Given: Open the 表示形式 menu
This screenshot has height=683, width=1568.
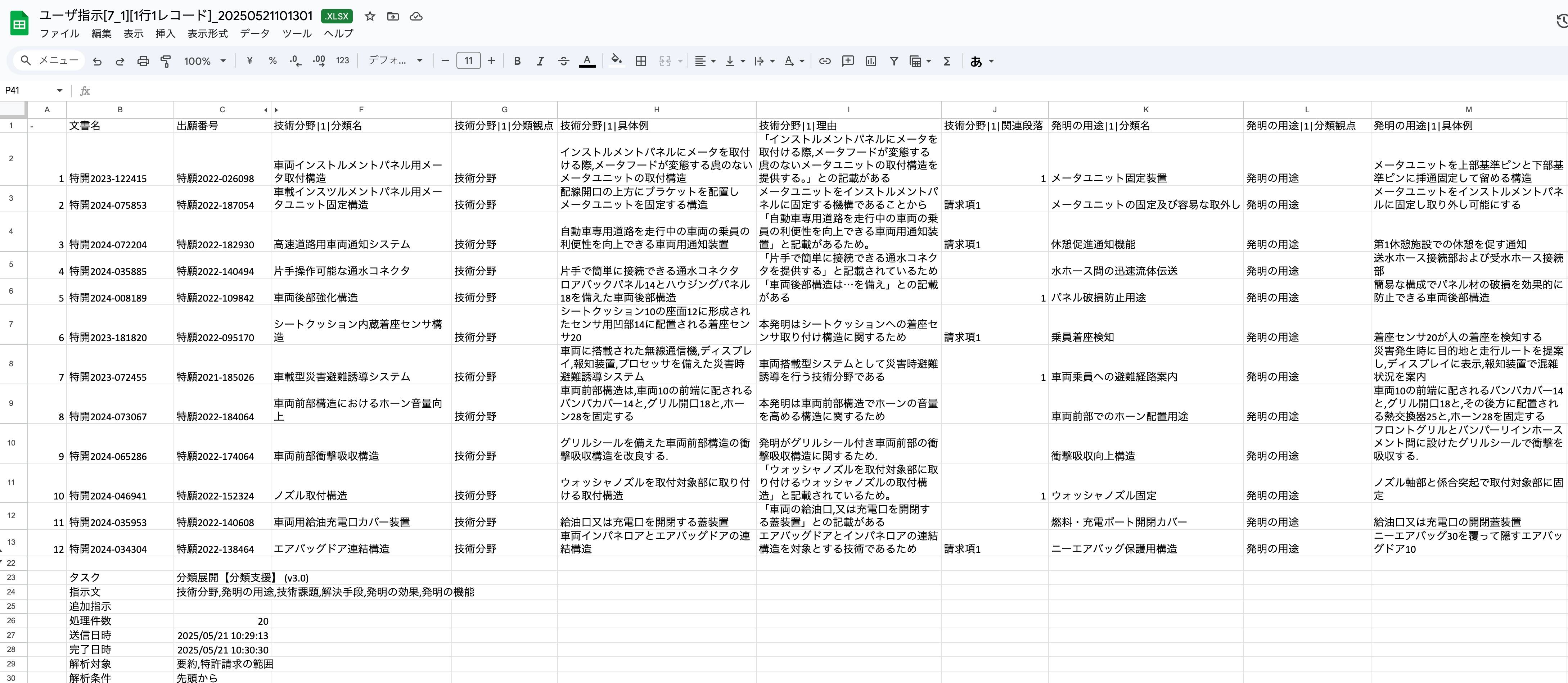Looking at the screenshot, I should [x=207, y=33].
